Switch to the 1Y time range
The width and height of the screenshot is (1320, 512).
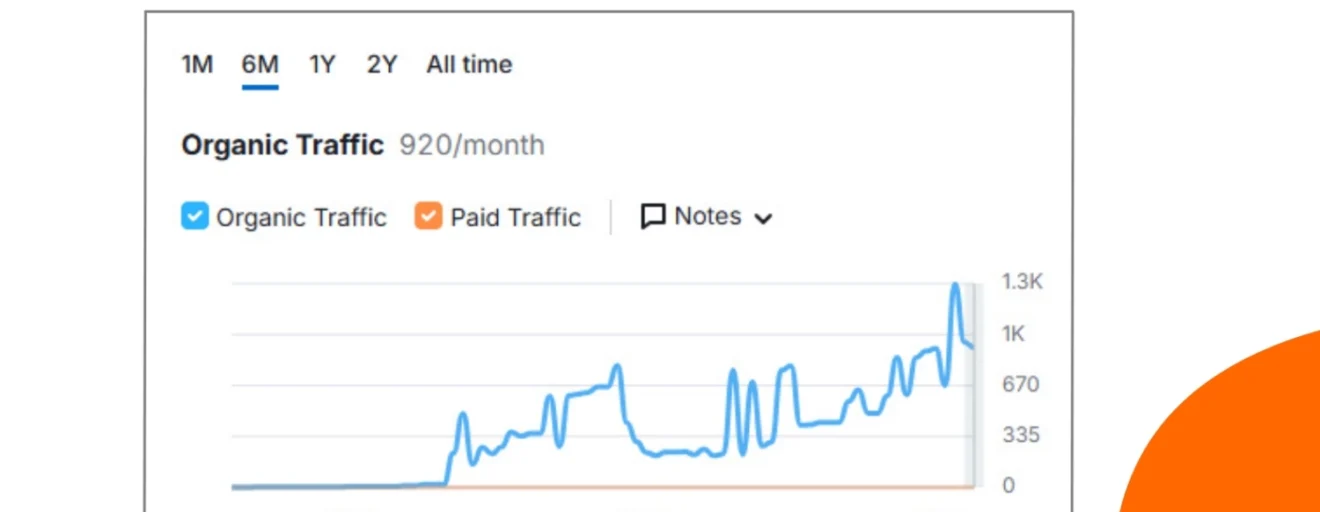click(322, 65)
